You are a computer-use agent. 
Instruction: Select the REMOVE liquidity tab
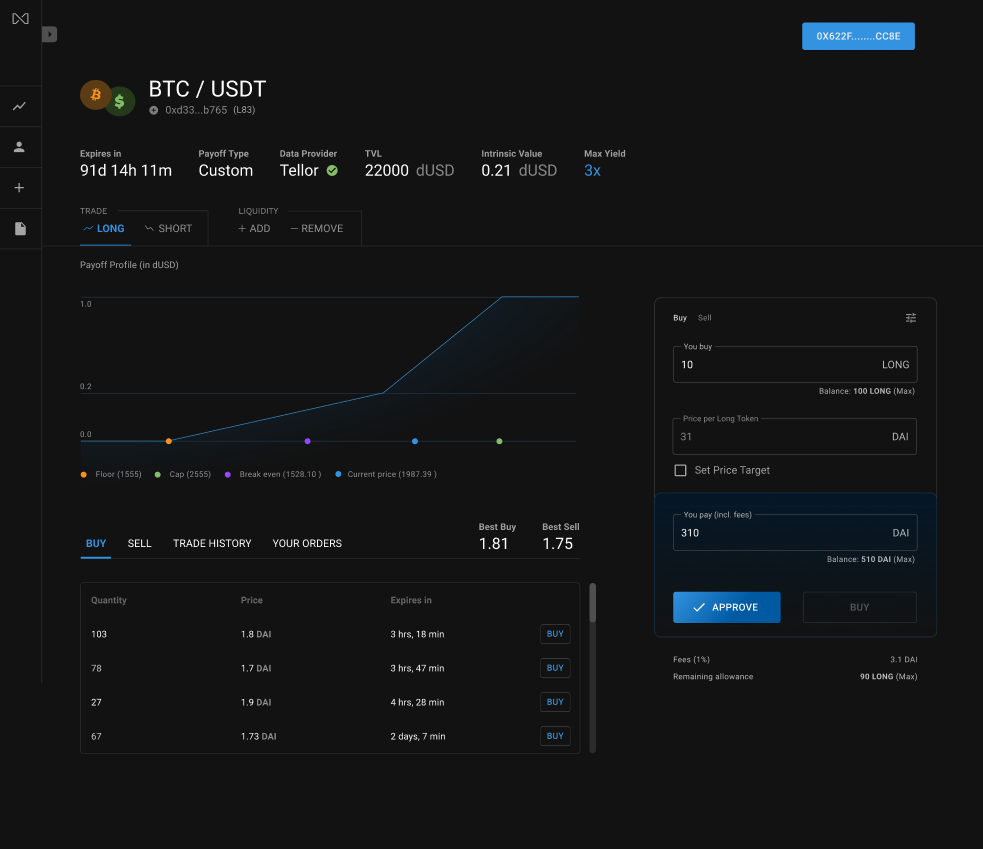tap(316, 229)
